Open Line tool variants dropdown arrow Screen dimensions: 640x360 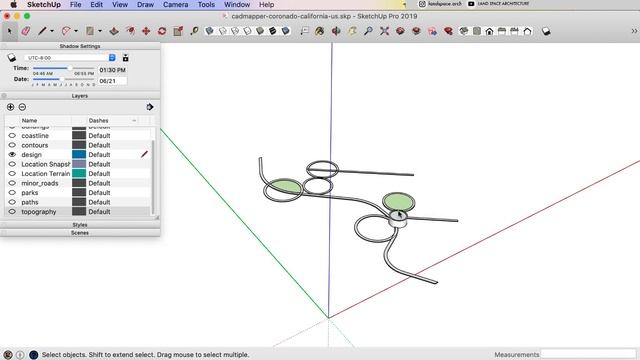pyautogui.click(x=52, y=31)
